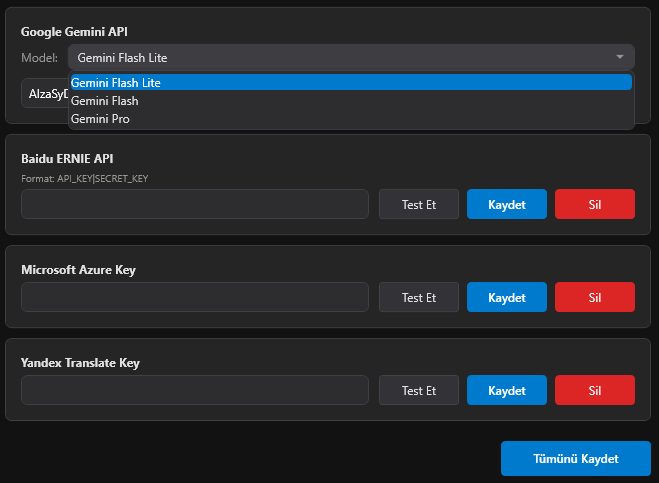This screenshot has width=659, height=483.
Task: Save the Baidu ERNIE API key
Action: tap(507, 204)
